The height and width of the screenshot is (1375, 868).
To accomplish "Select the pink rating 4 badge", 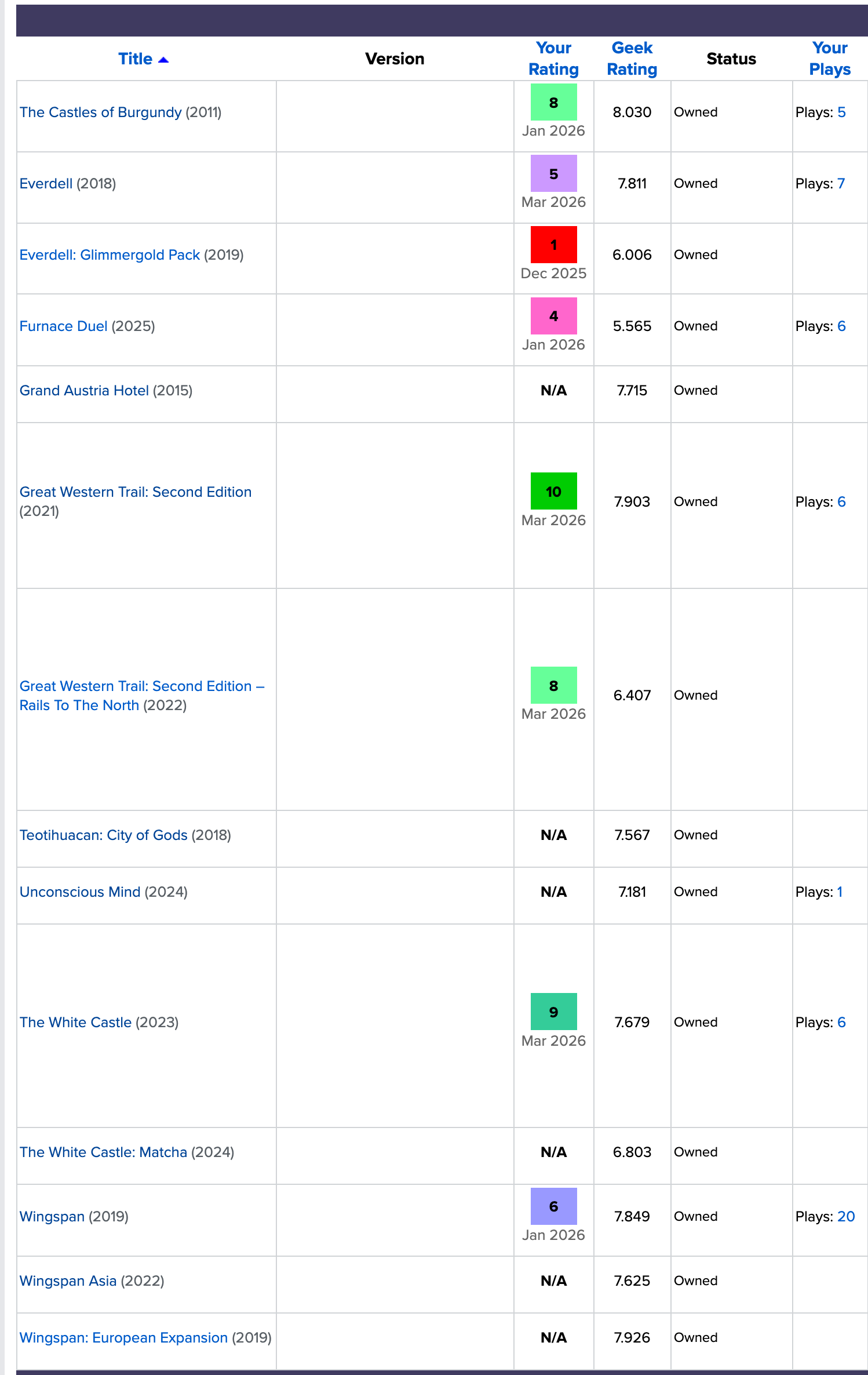I will [x=554, y=316].
